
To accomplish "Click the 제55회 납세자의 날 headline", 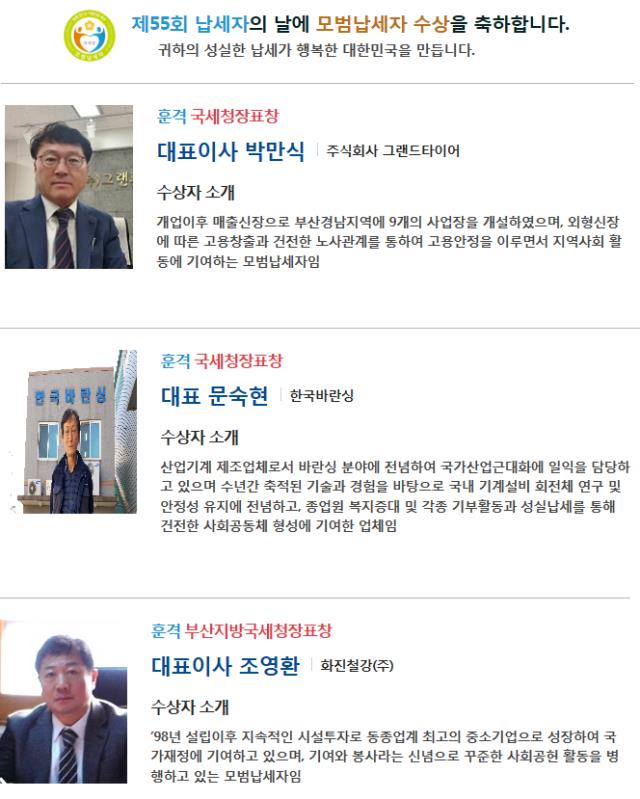I will [350, 23].
